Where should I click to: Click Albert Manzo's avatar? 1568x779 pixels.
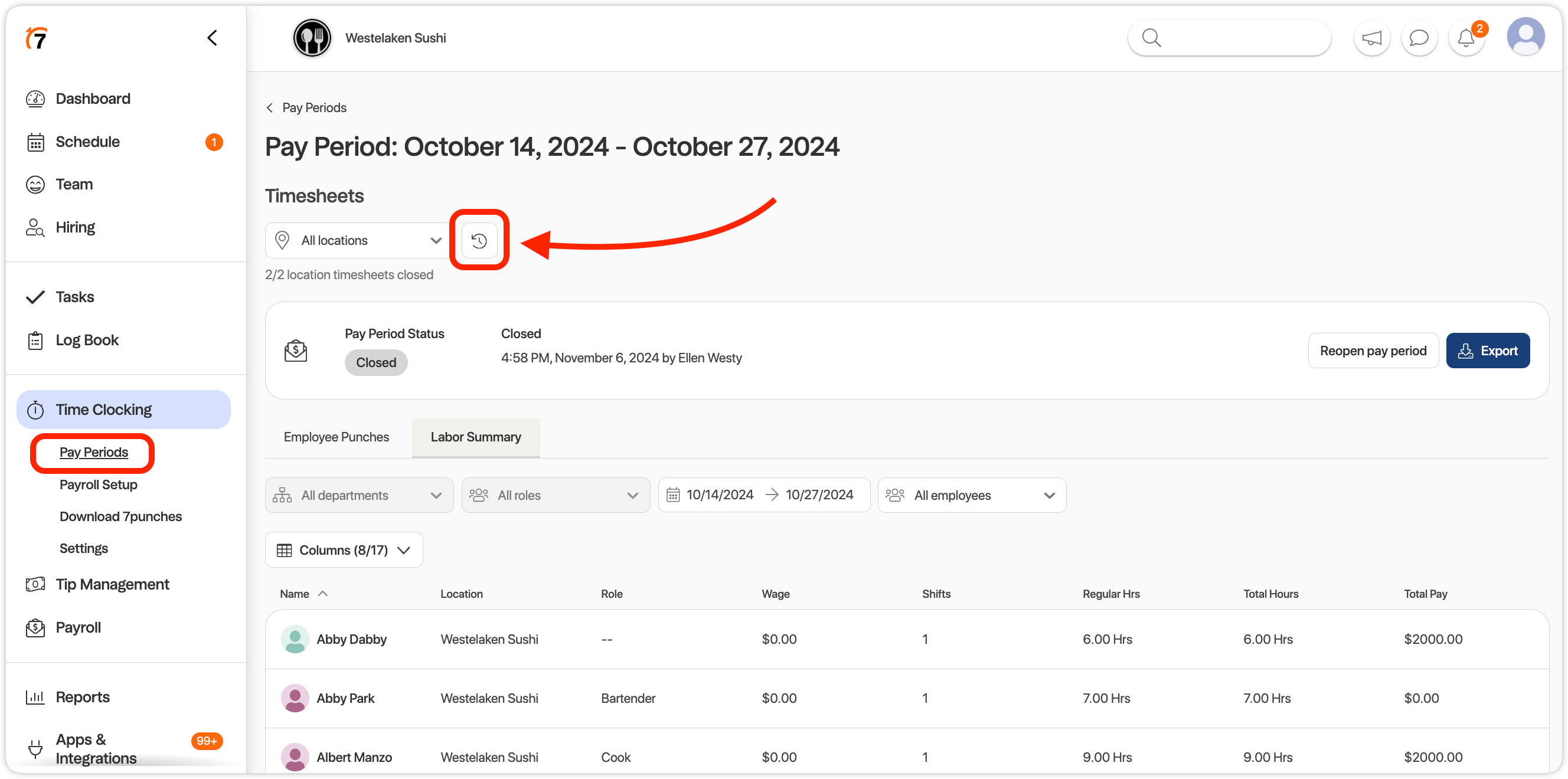tap(295, 757)
